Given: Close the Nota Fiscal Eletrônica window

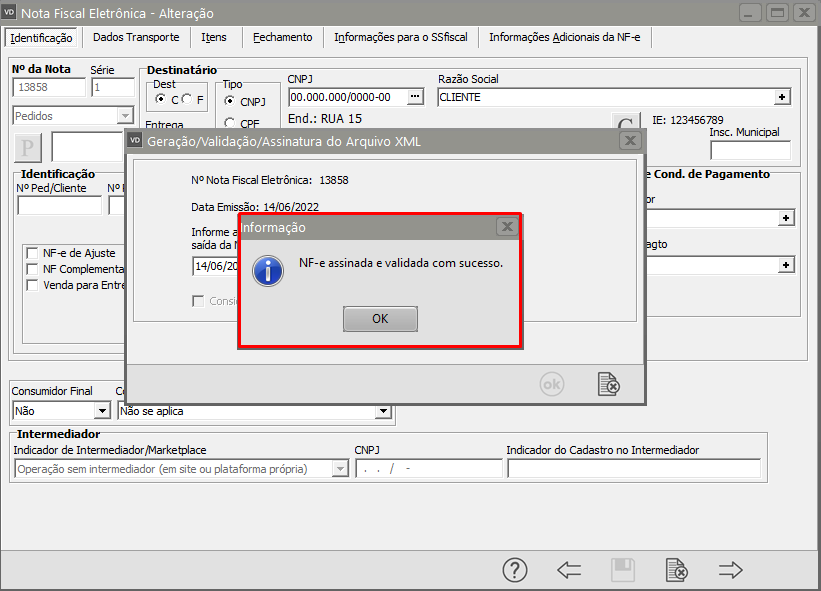Looking at the screenshot, I should point(804,13).
